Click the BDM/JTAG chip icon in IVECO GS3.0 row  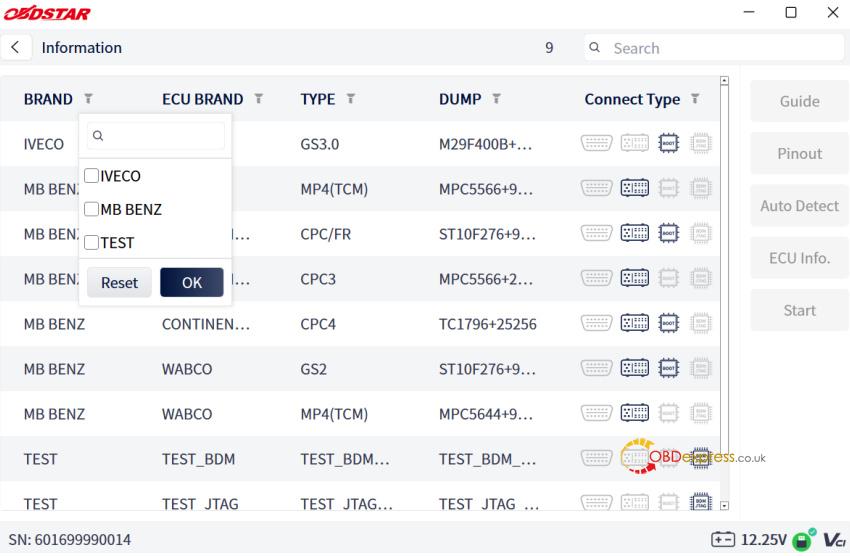click(700, 144)
